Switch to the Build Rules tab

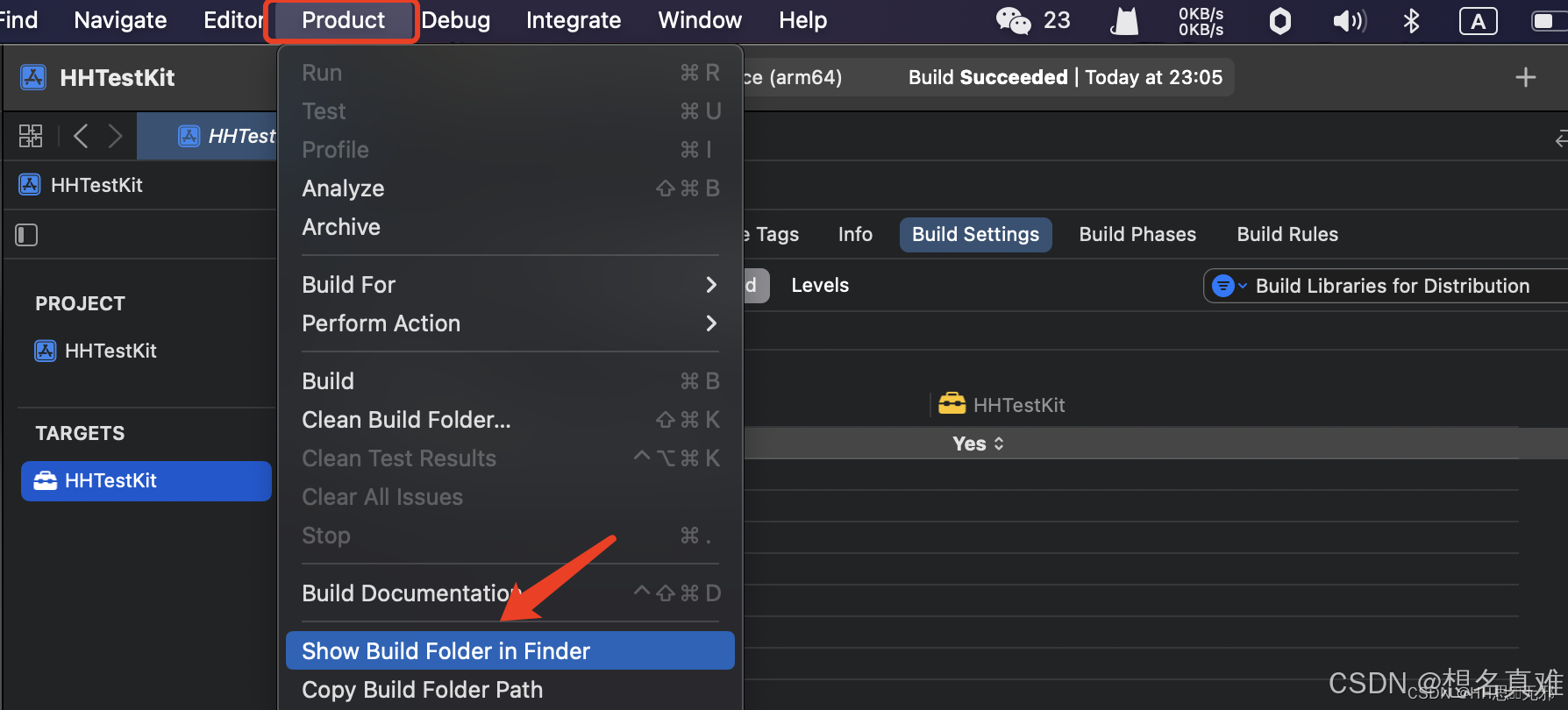click(x=1287, y=234)
